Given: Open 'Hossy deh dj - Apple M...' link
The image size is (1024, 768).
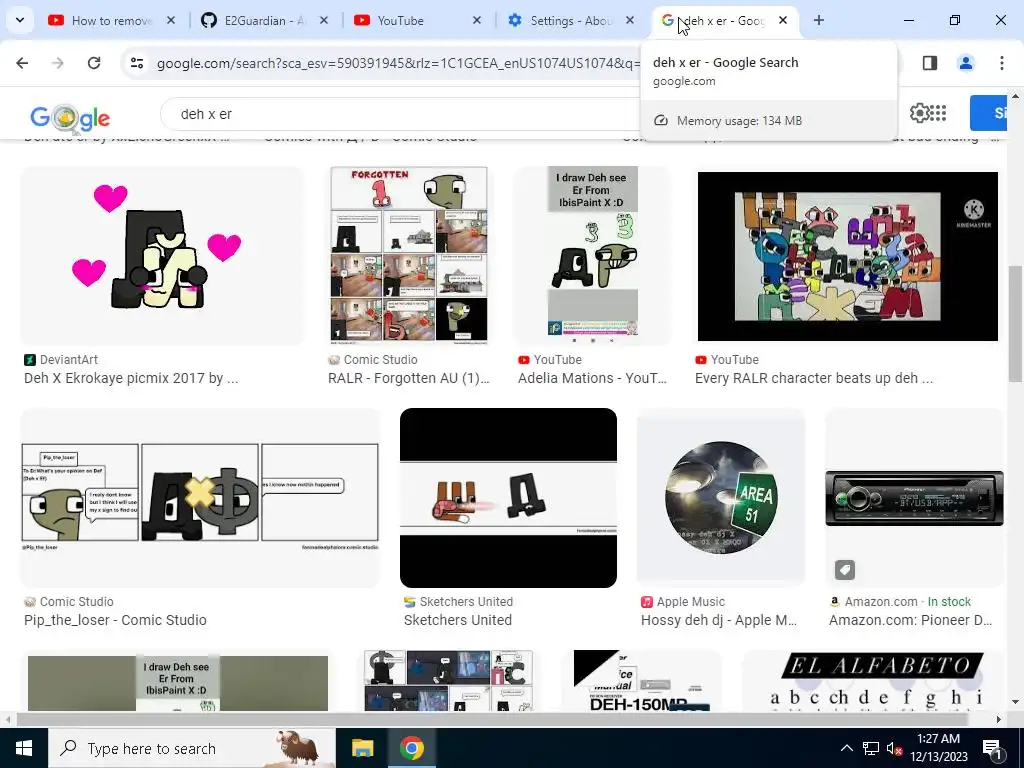Looking at the screenshot, I should point(719,620).
